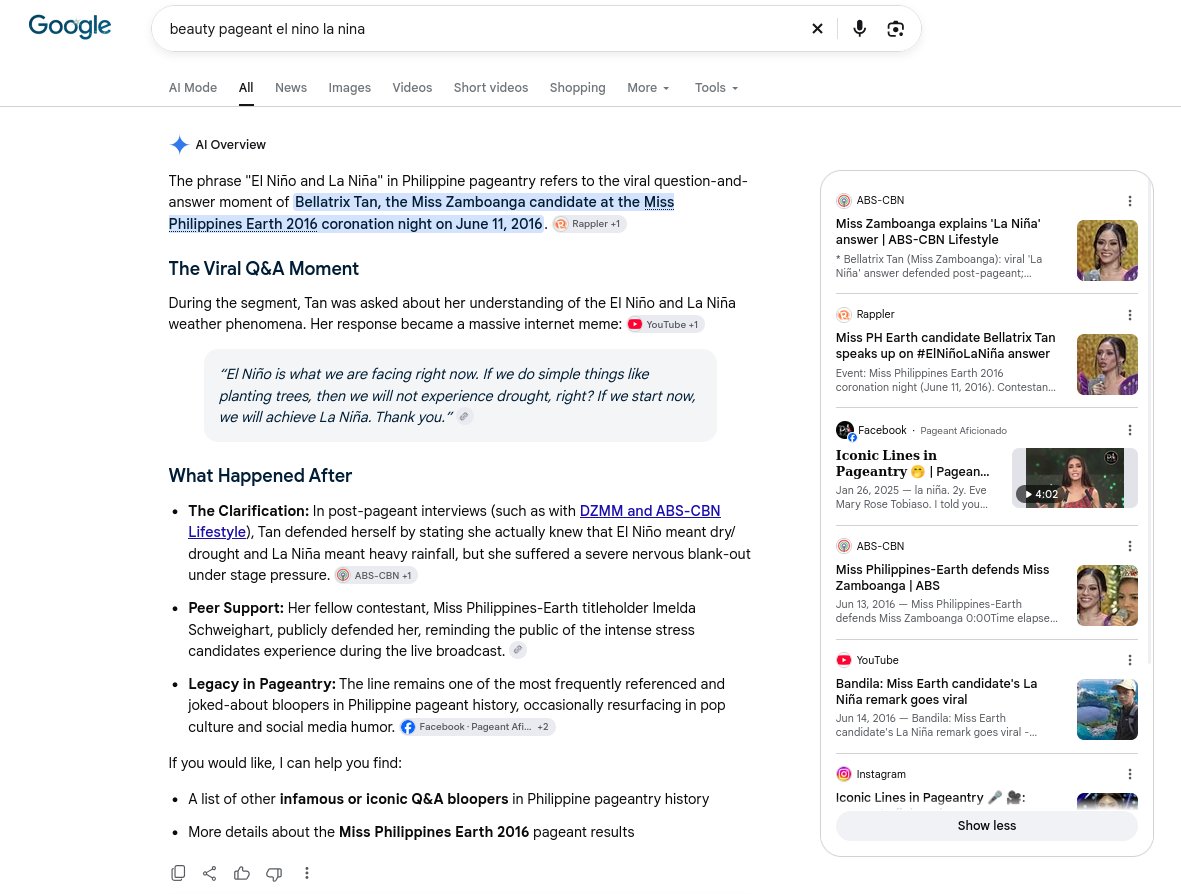Open options for YouTube Bandila source card
1181x894 pixels.
coord(1130,660)
